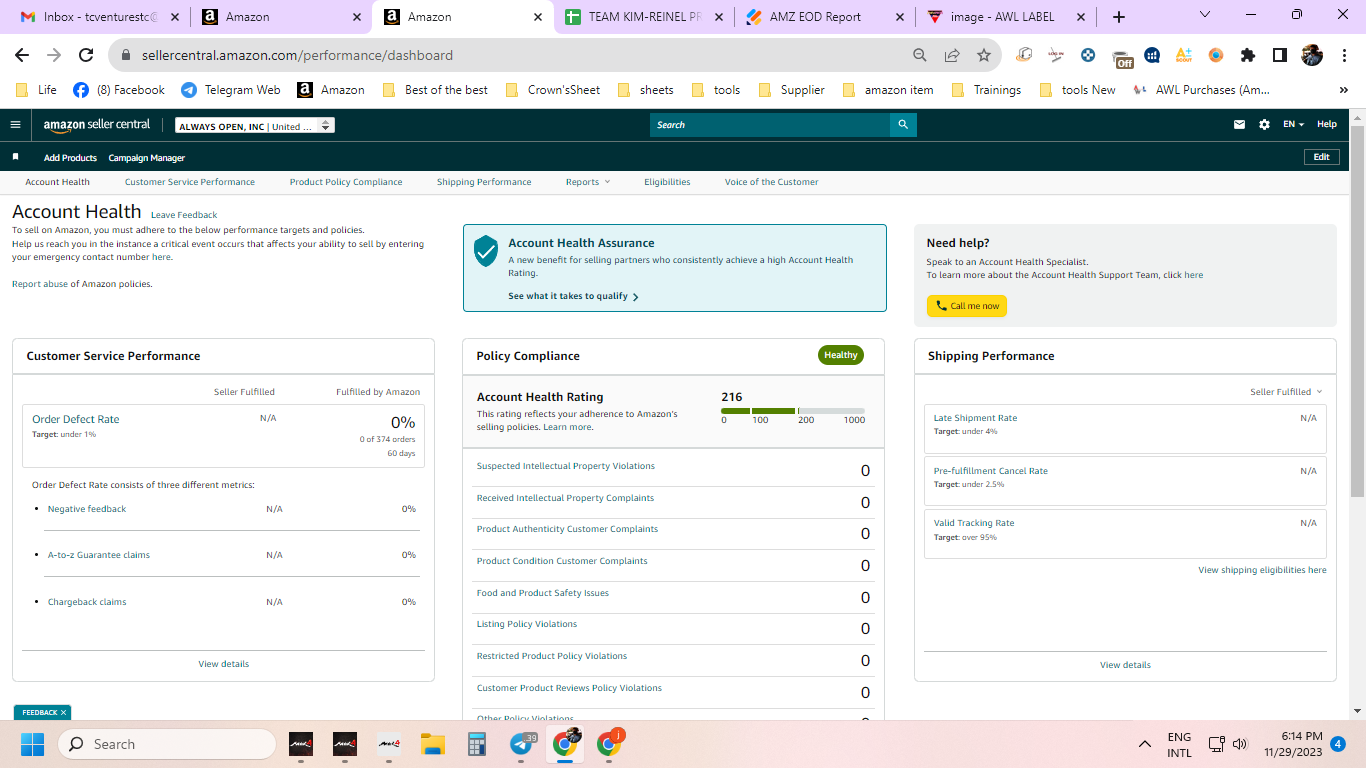The width and height of the screenshot is (1366, 768).
Task: Click the Windows Start button
Action: click(32, 744)
